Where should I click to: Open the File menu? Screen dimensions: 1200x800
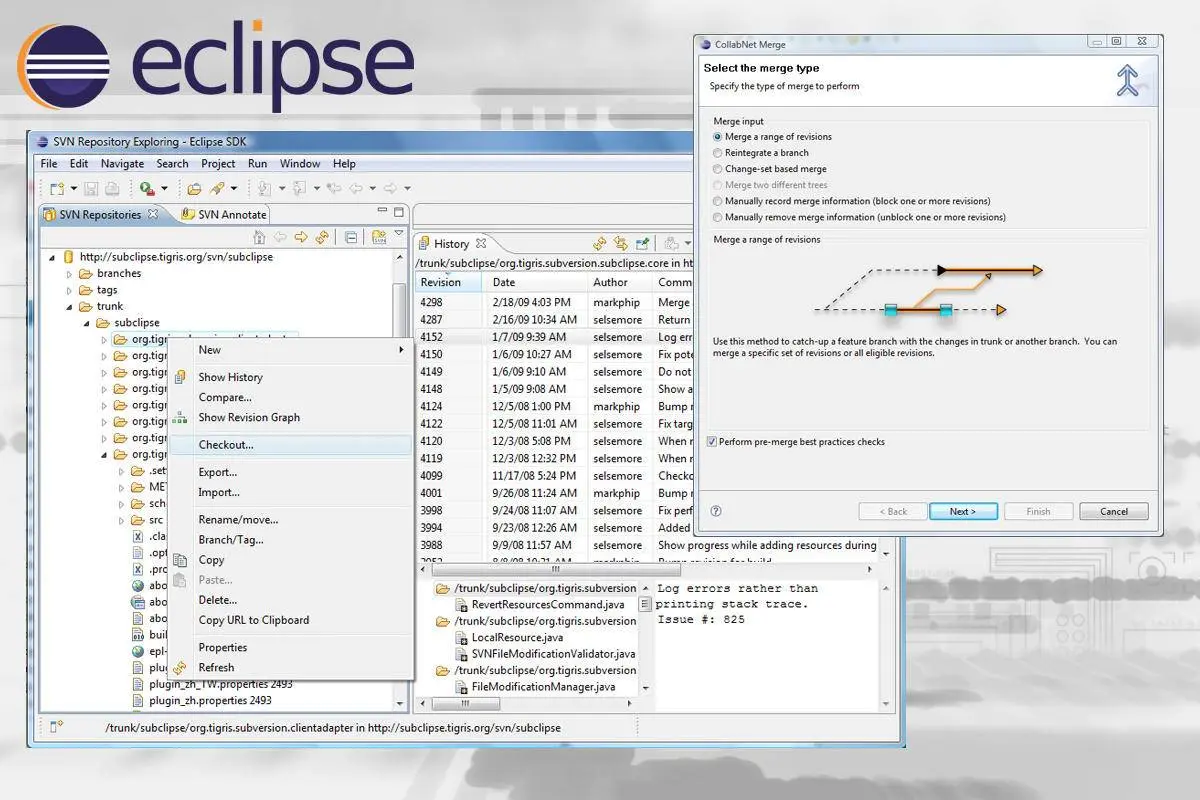[x=48, y=164]
